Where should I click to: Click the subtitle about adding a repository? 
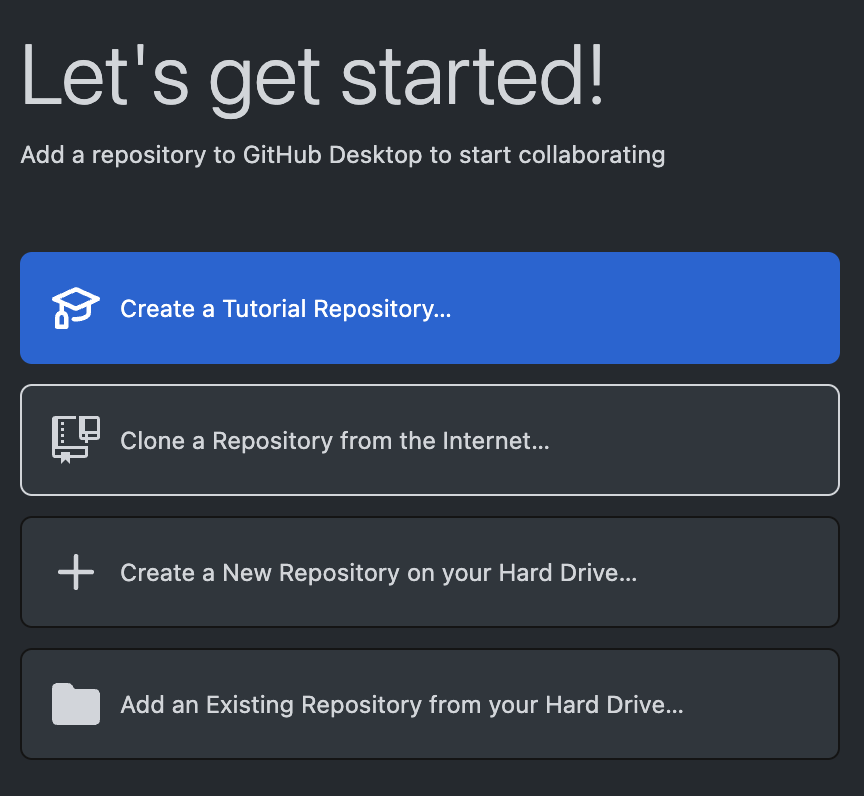pos(342,155)
